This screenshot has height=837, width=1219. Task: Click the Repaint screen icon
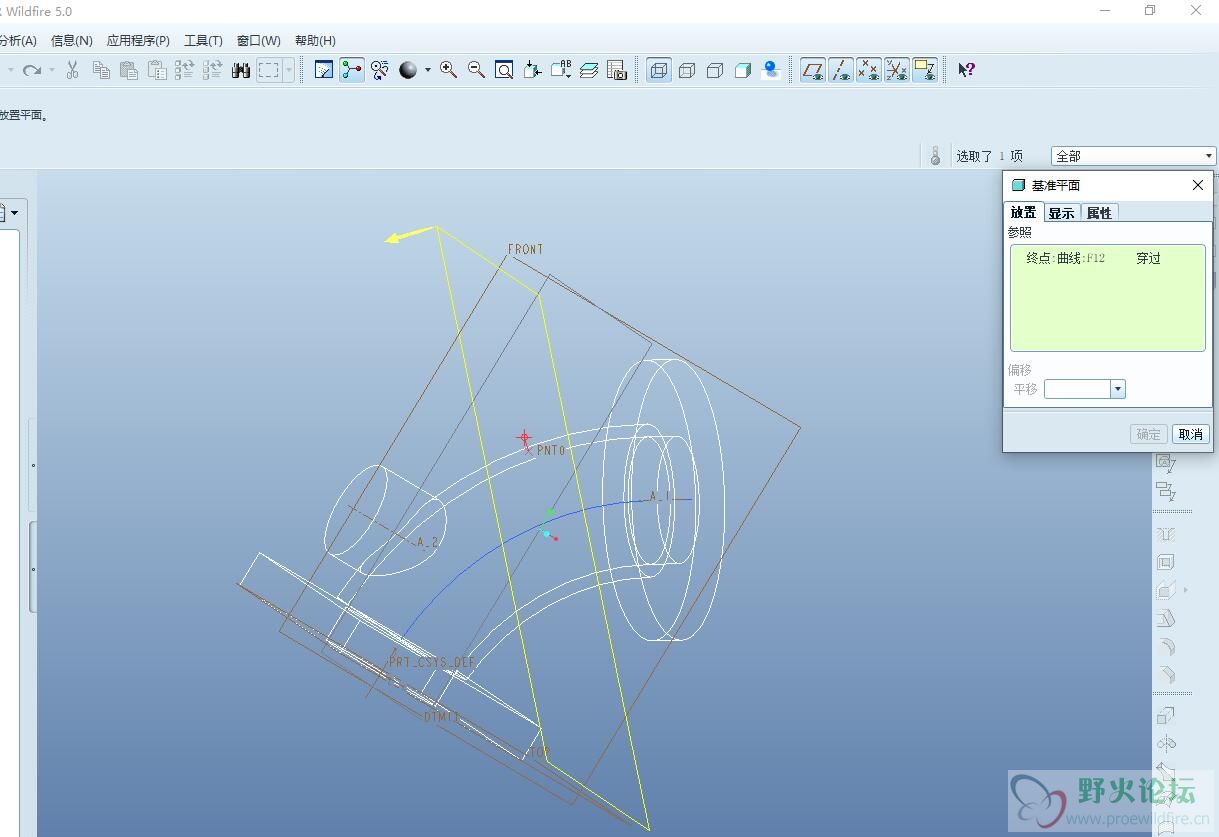324,70
